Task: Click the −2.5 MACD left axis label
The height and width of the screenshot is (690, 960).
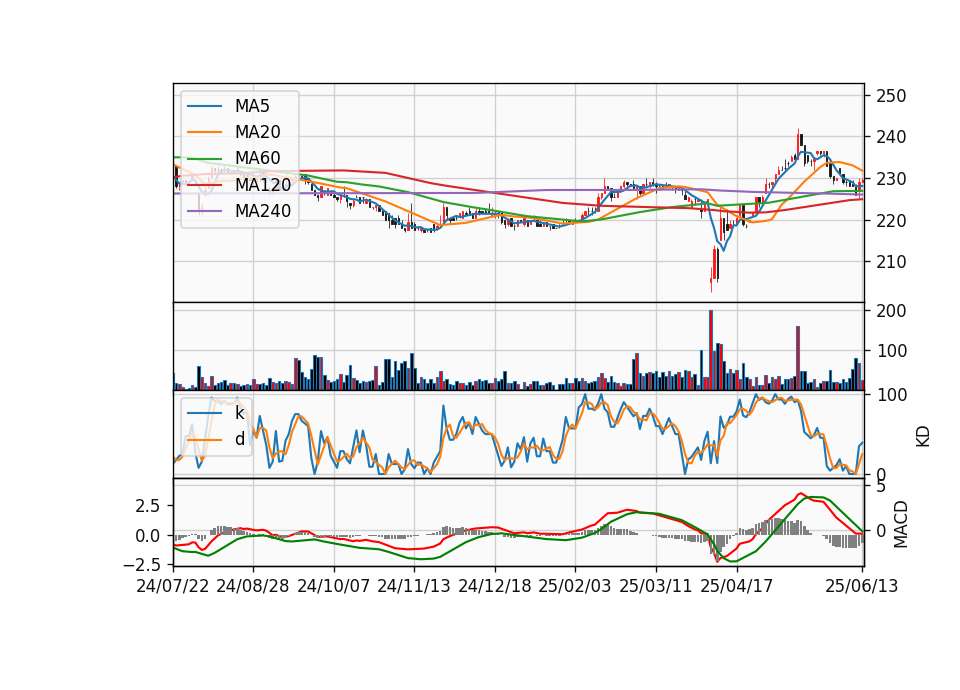Action: click(142, 564)
